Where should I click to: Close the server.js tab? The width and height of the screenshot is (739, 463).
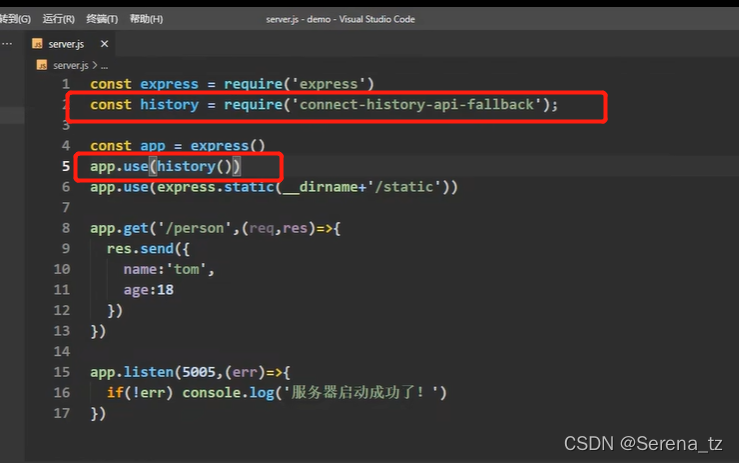click(104, 44)
